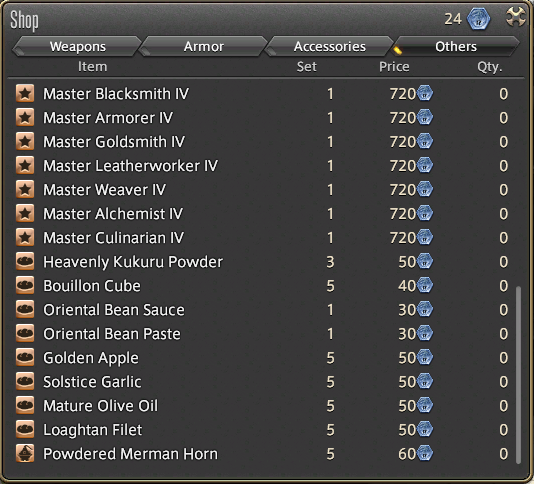Click the Qty. column header

[x=490, y=67]
